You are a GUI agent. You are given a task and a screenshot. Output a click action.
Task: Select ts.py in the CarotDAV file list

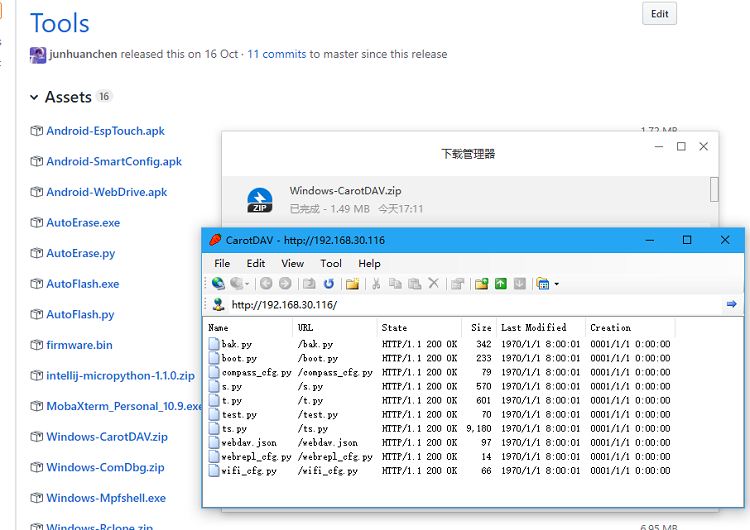point(234,429)
